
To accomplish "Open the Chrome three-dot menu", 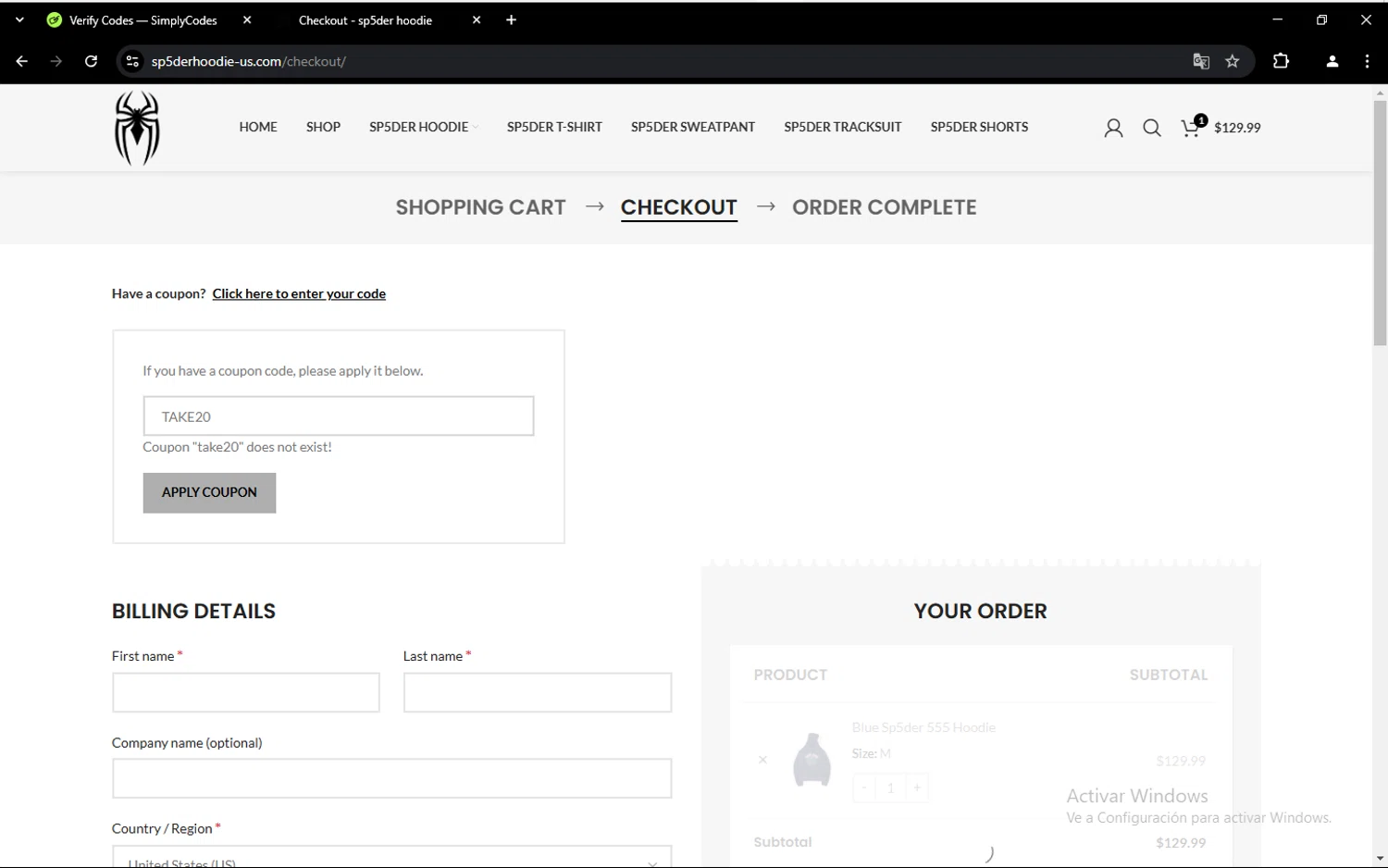I will tap(1367, 61).
